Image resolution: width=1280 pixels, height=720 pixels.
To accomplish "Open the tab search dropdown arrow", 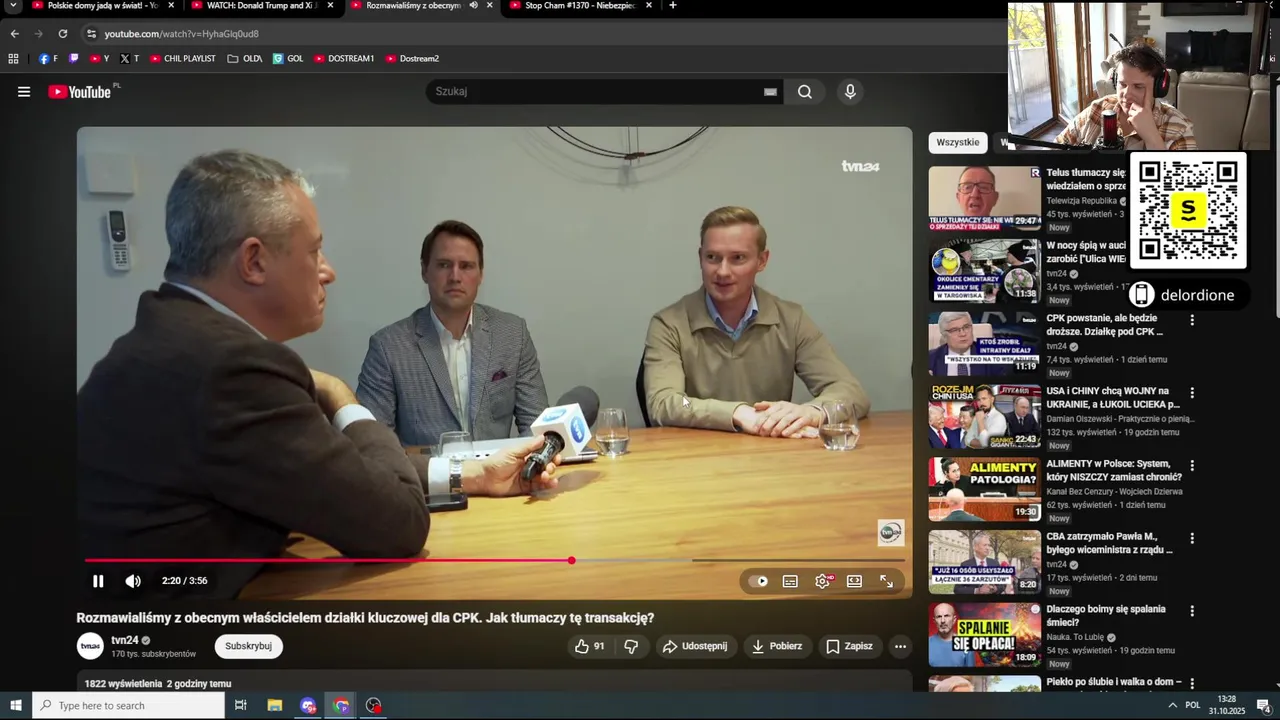I will click(x=13, y=5).
